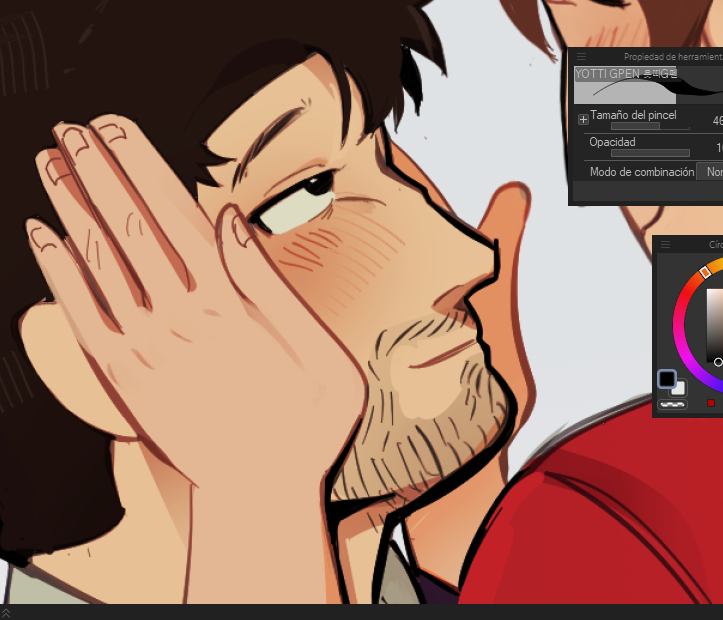Click the brightness handle in the color square
This screenshot has height=620, width=723.
[x=718, y=362]
